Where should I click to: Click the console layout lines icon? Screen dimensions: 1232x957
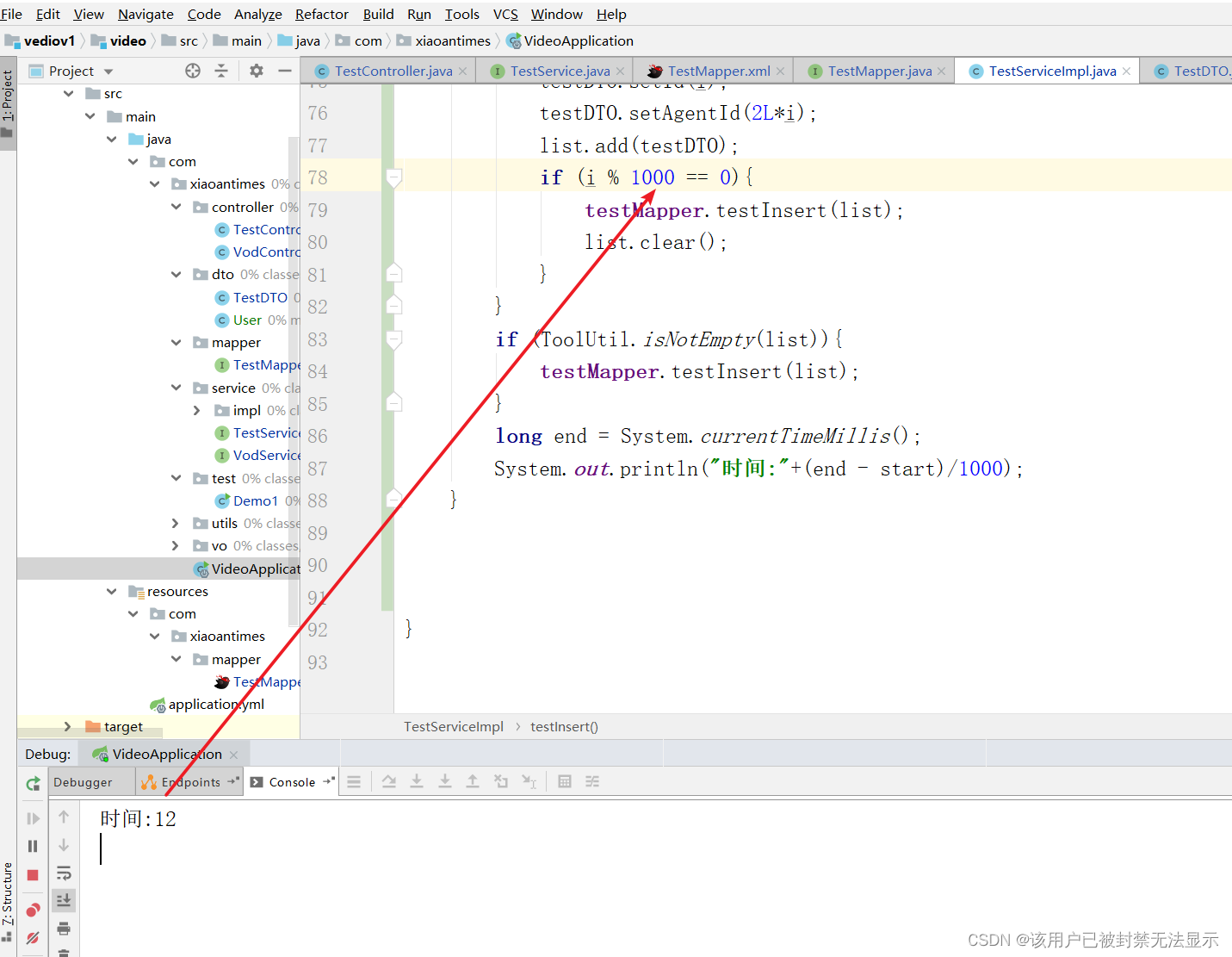pyautogui.click(x=354, y=781)
